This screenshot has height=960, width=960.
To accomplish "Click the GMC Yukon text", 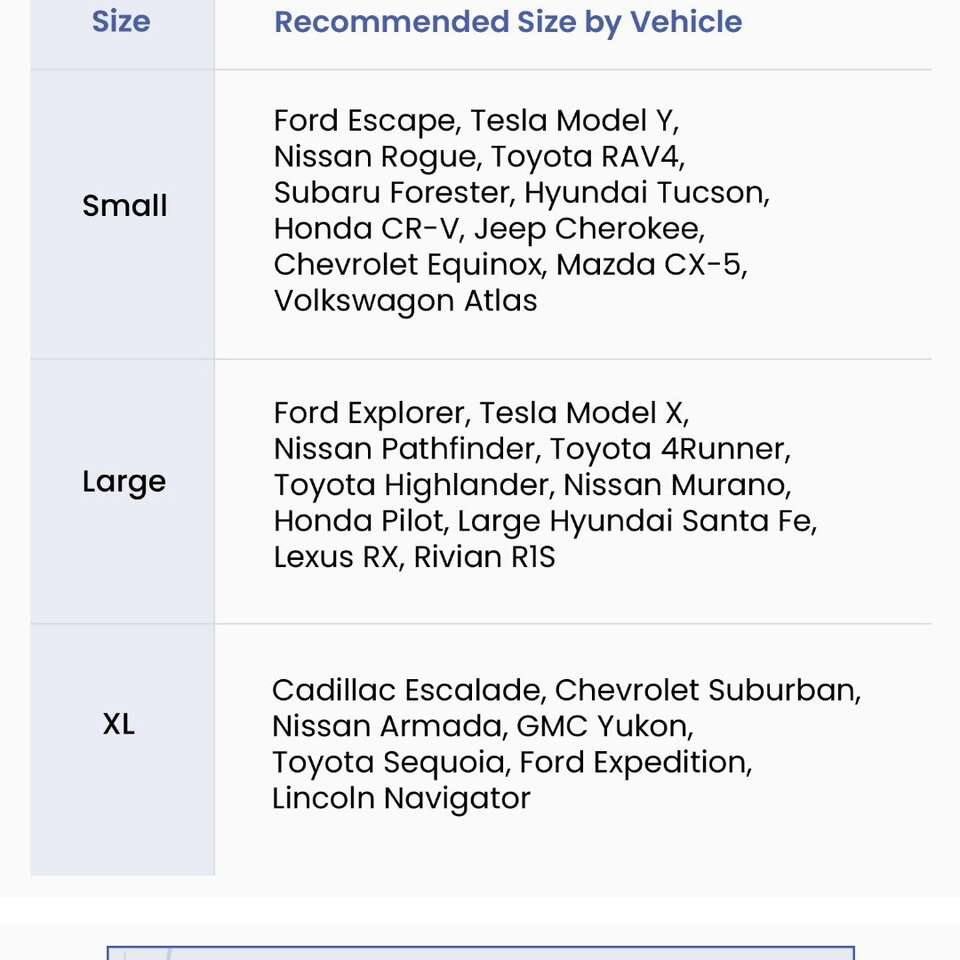I will [604, 726].
